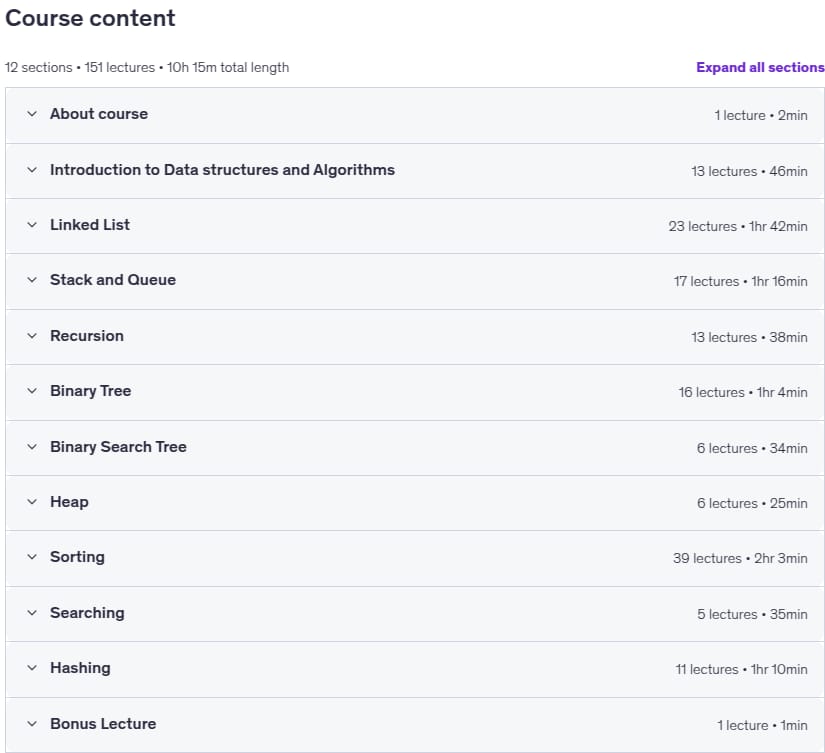The width and height of the screenshot is (825, 753).
Task: Expand the Hashing section chevron
Action: [32, 668]
